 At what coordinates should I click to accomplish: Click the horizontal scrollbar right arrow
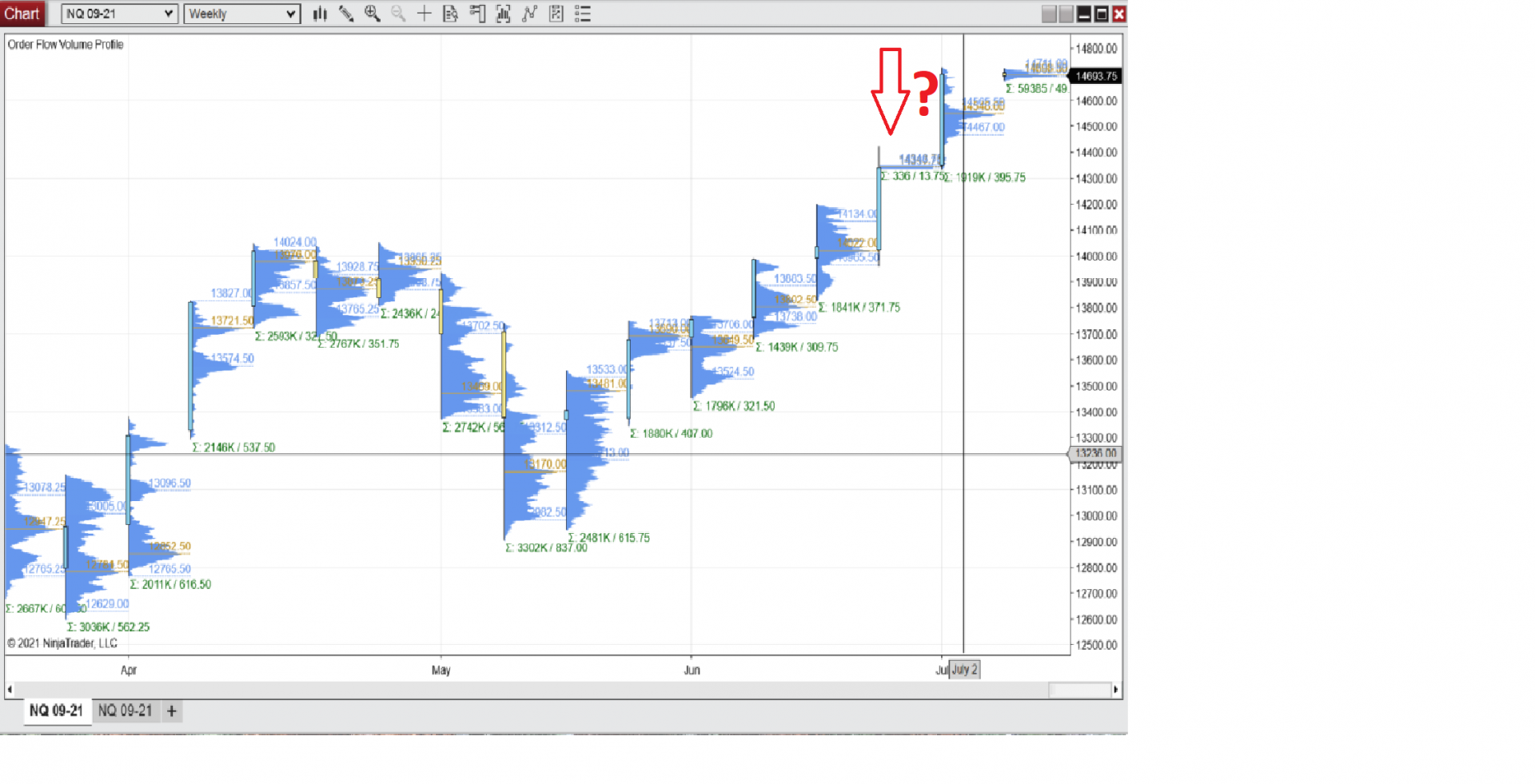click(x=1116, y=689)
